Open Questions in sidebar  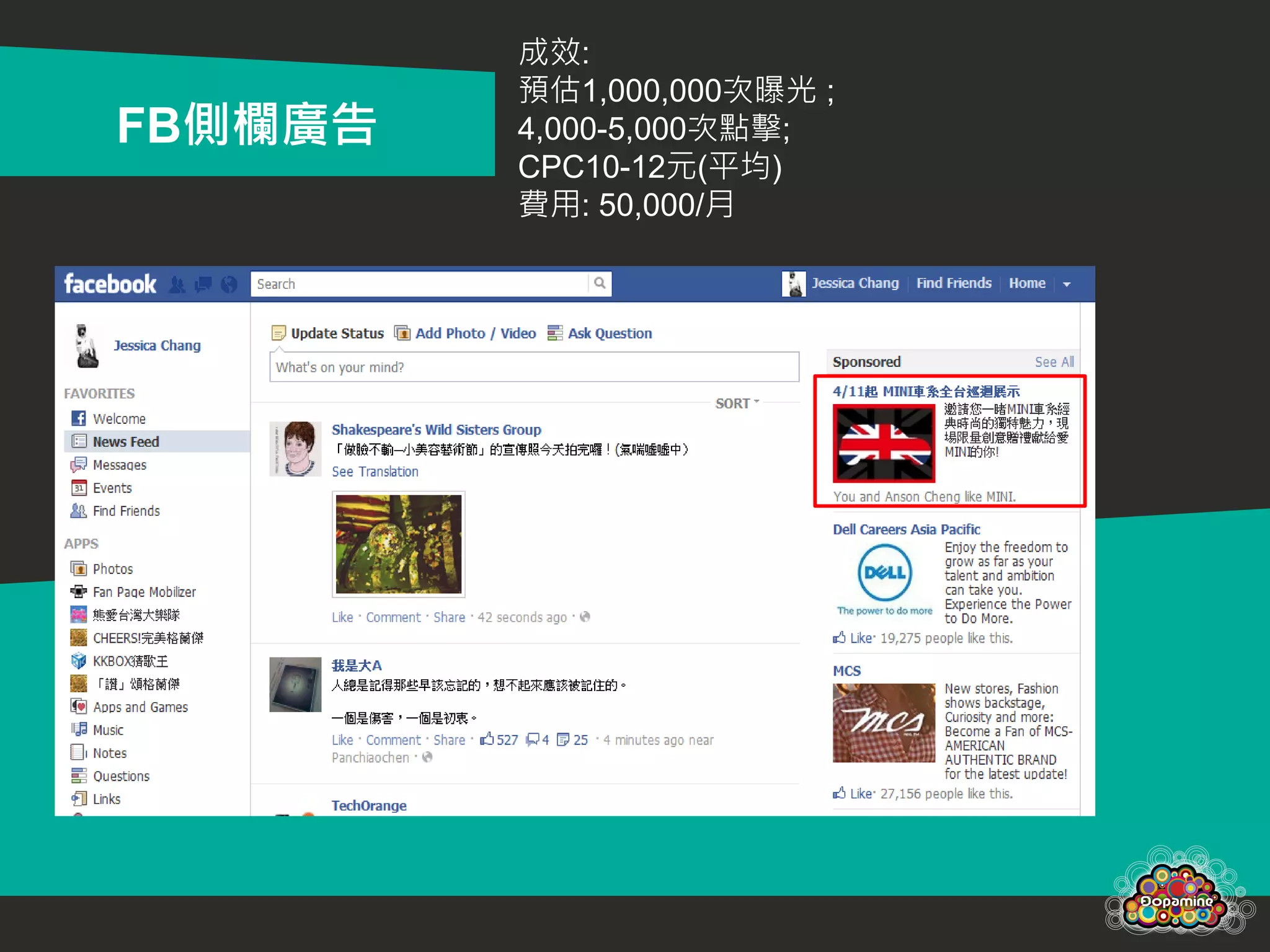click(110, 776)
